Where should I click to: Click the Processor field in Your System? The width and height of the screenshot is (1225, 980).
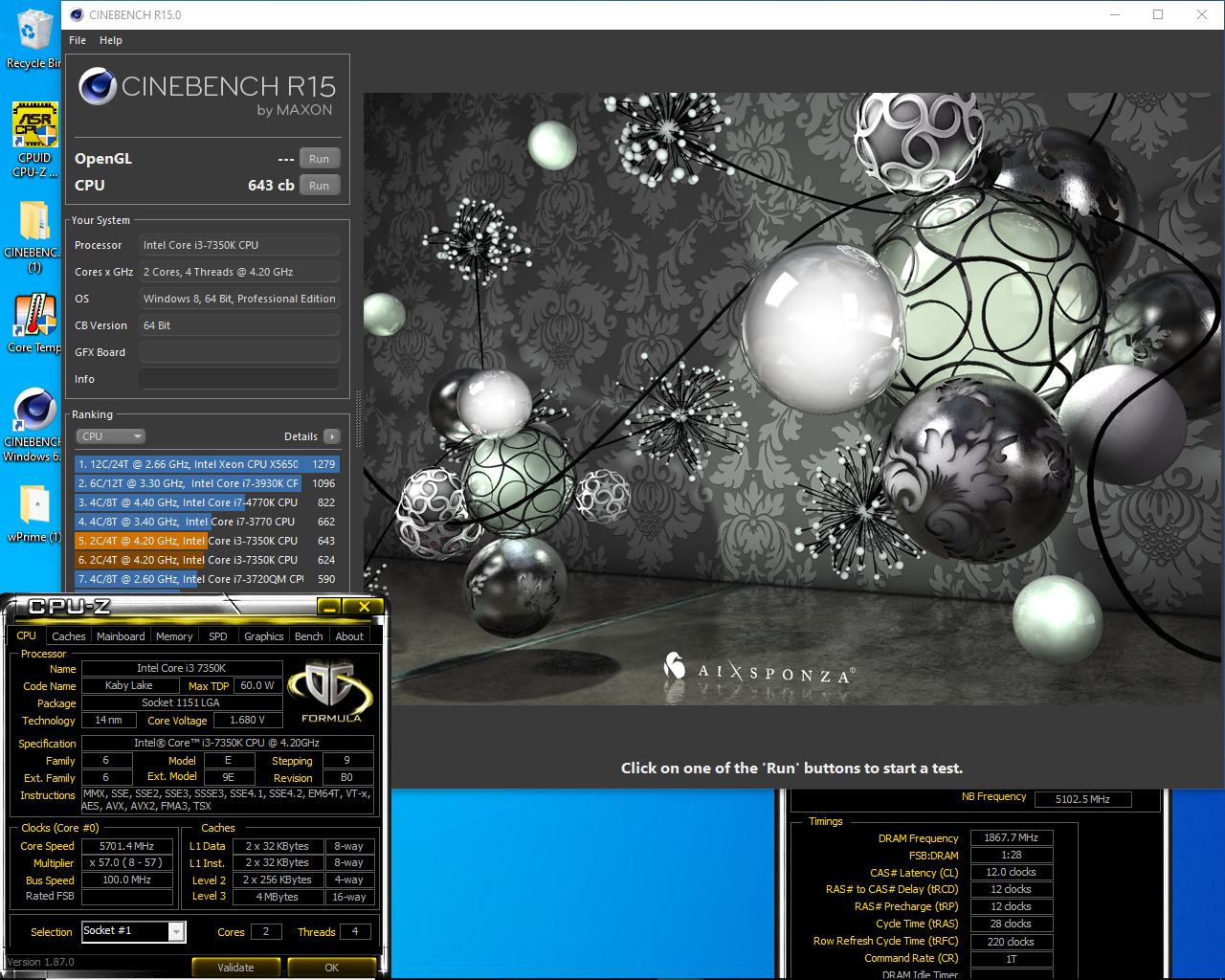pos(239,245)
